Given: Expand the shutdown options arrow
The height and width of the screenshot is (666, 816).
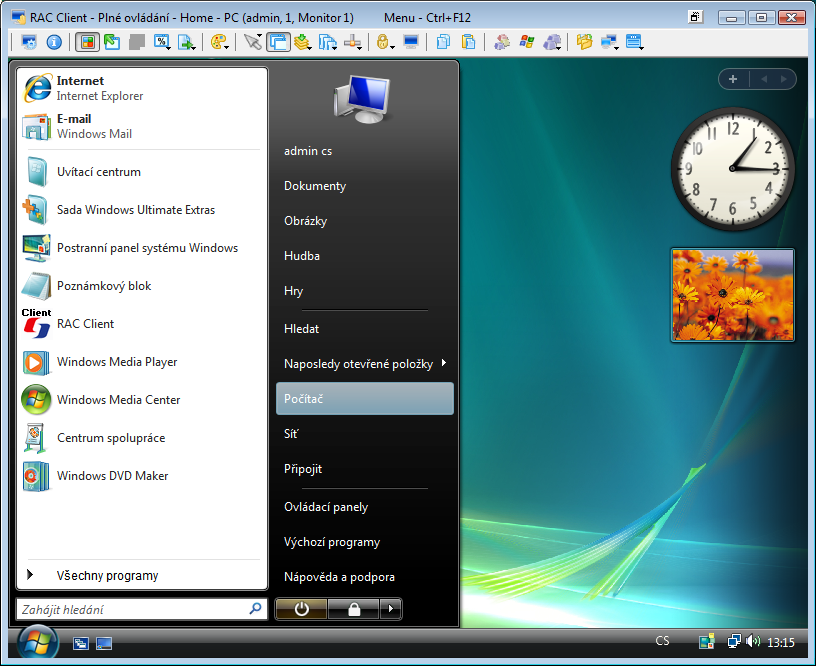Looking at the screenshot, I should click(390, 609).
